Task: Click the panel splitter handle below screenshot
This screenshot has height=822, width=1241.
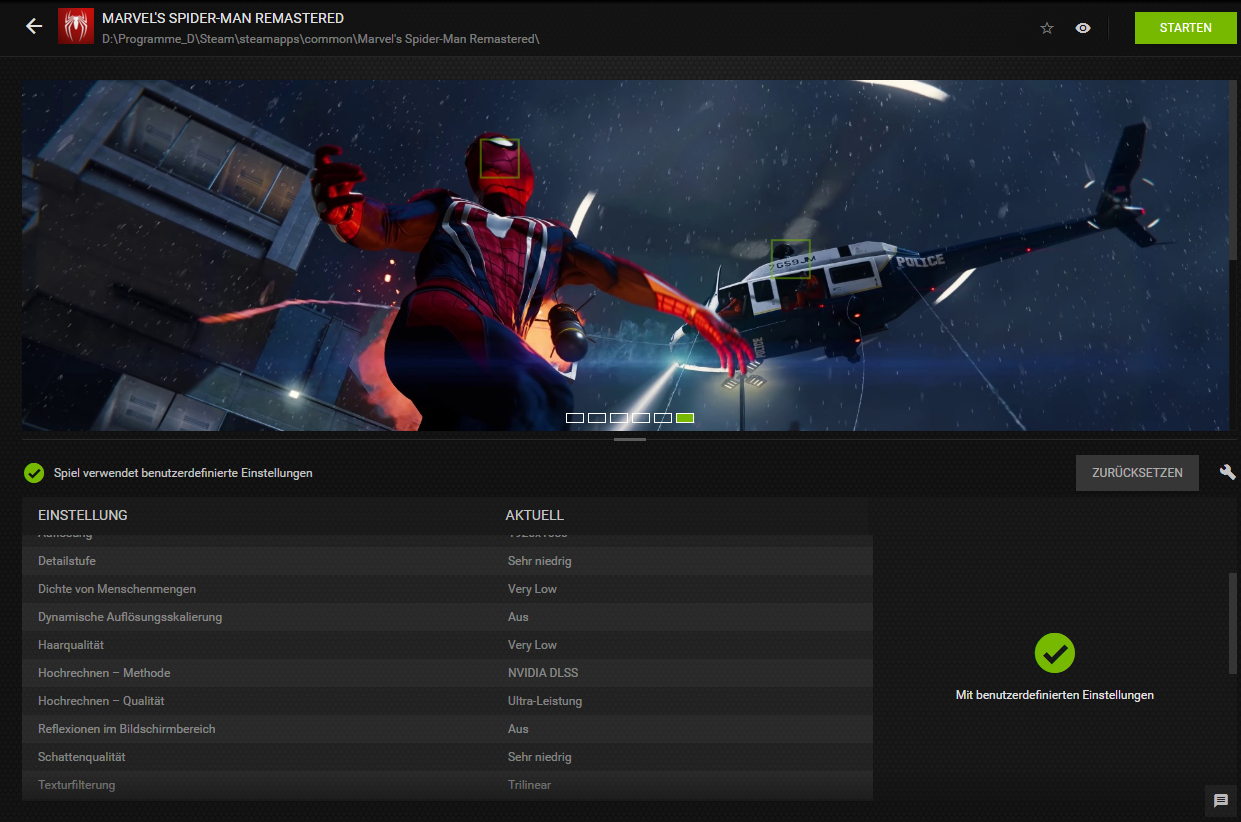Action: [x=630, y=439]
